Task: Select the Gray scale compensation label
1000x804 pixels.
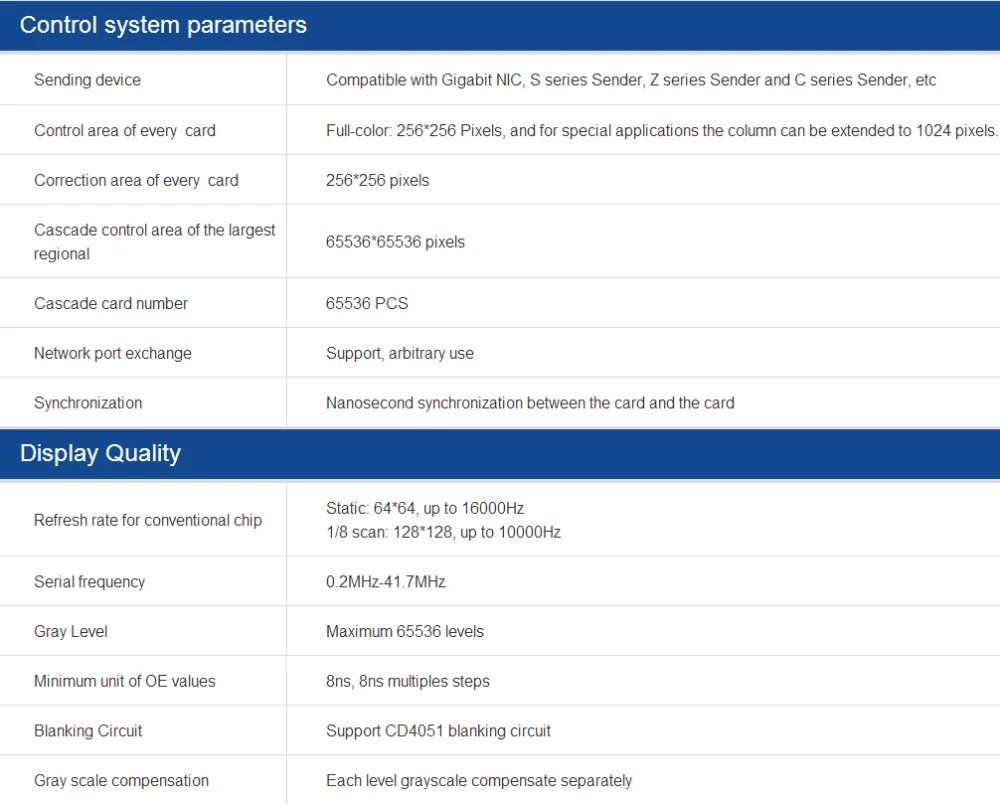Action: [121, 780]
